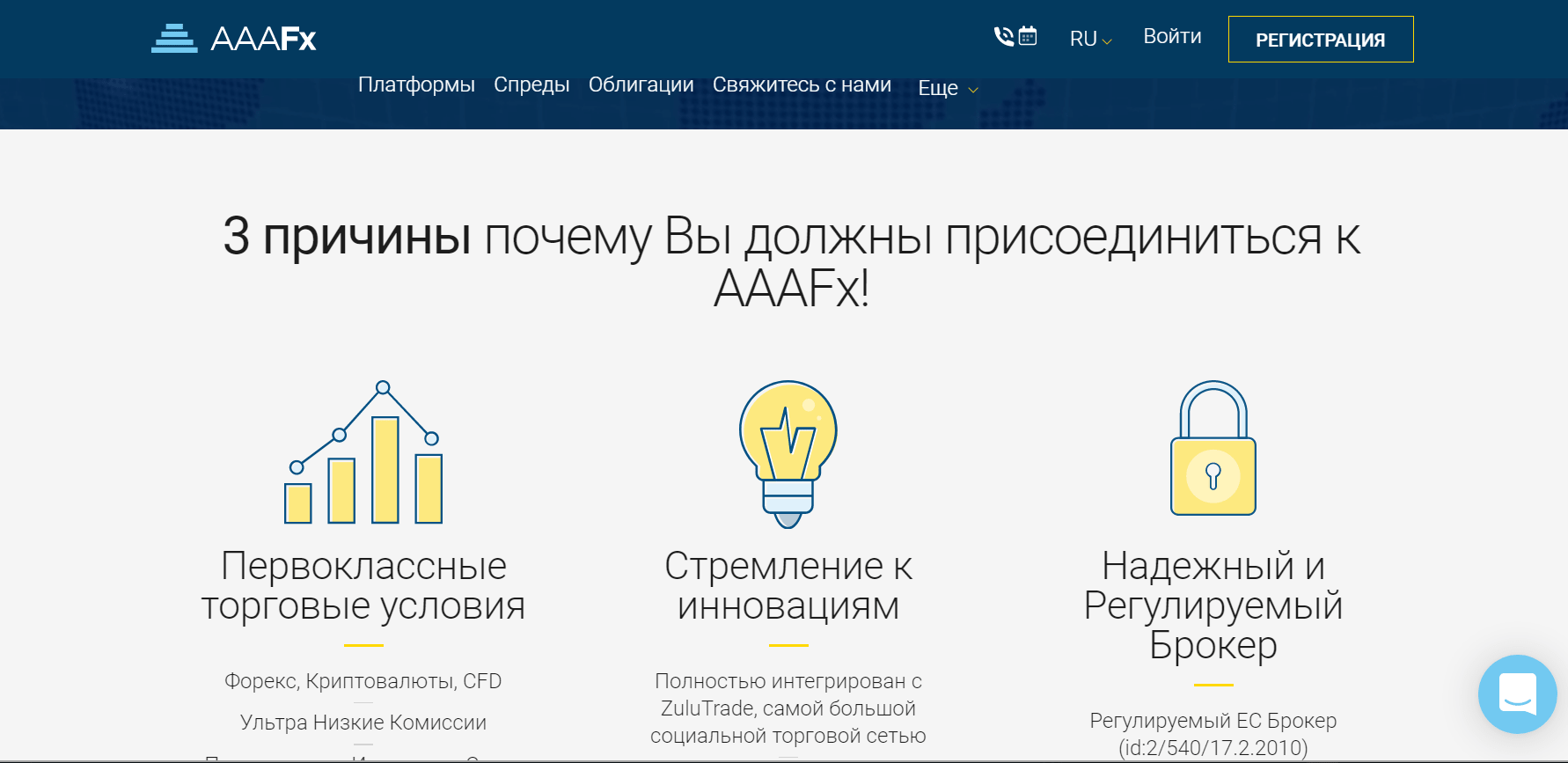The width and height of the screenshot is (1568, 763).
Task: Open the RU language dropdown
Action: [1090, 39]
